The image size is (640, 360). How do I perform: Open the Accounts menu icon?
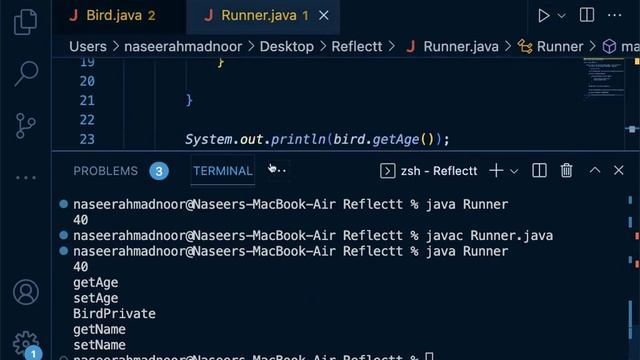26,292
